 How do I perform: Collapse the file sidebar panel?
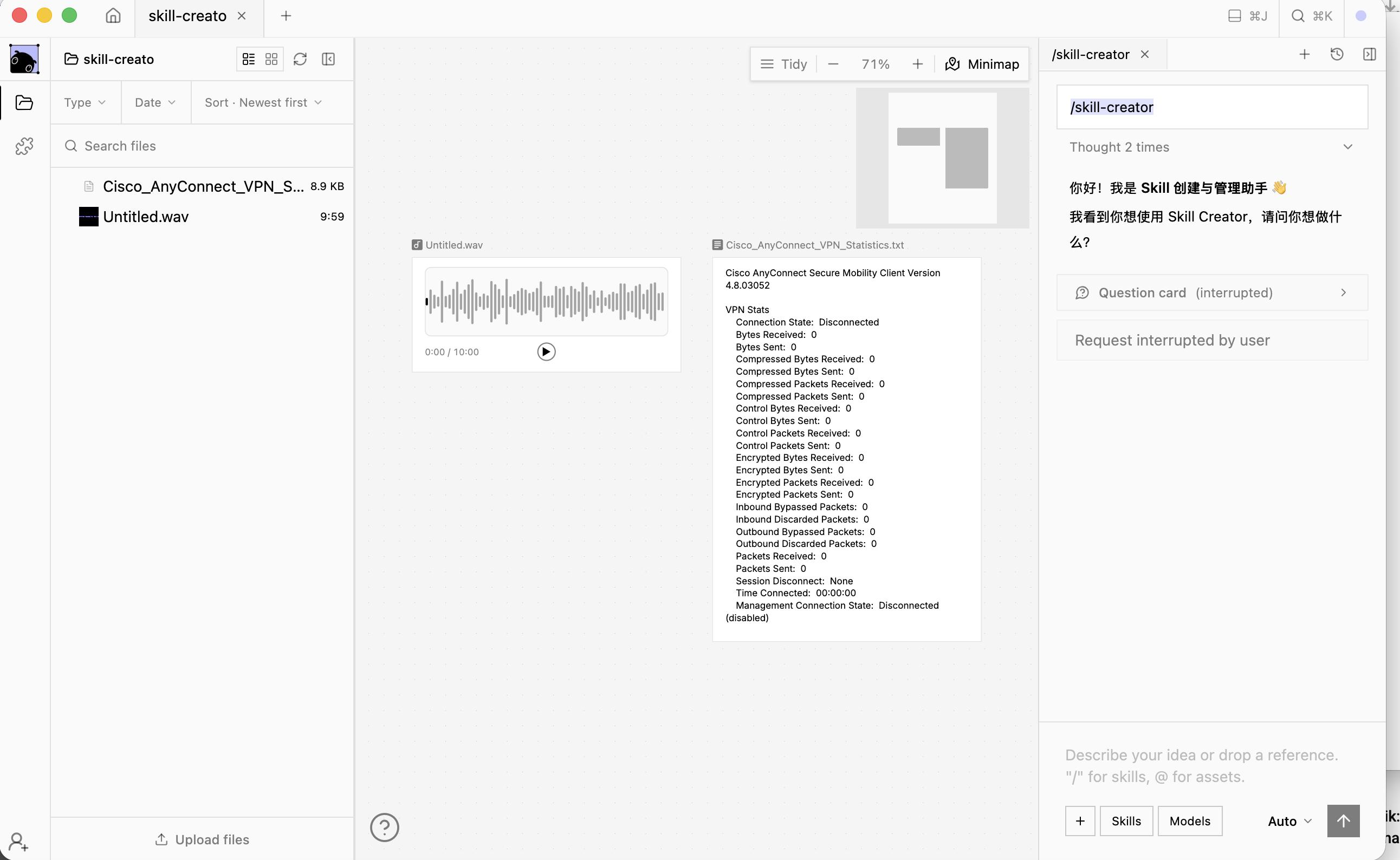click(328, 59)
